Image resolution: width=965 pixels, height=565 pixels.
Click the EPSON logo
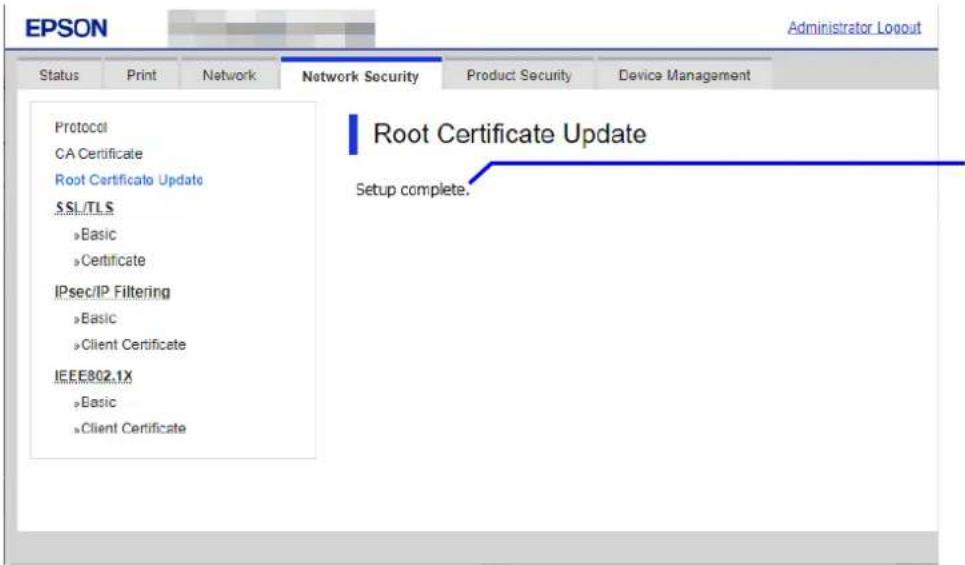(x=66, y=28)
